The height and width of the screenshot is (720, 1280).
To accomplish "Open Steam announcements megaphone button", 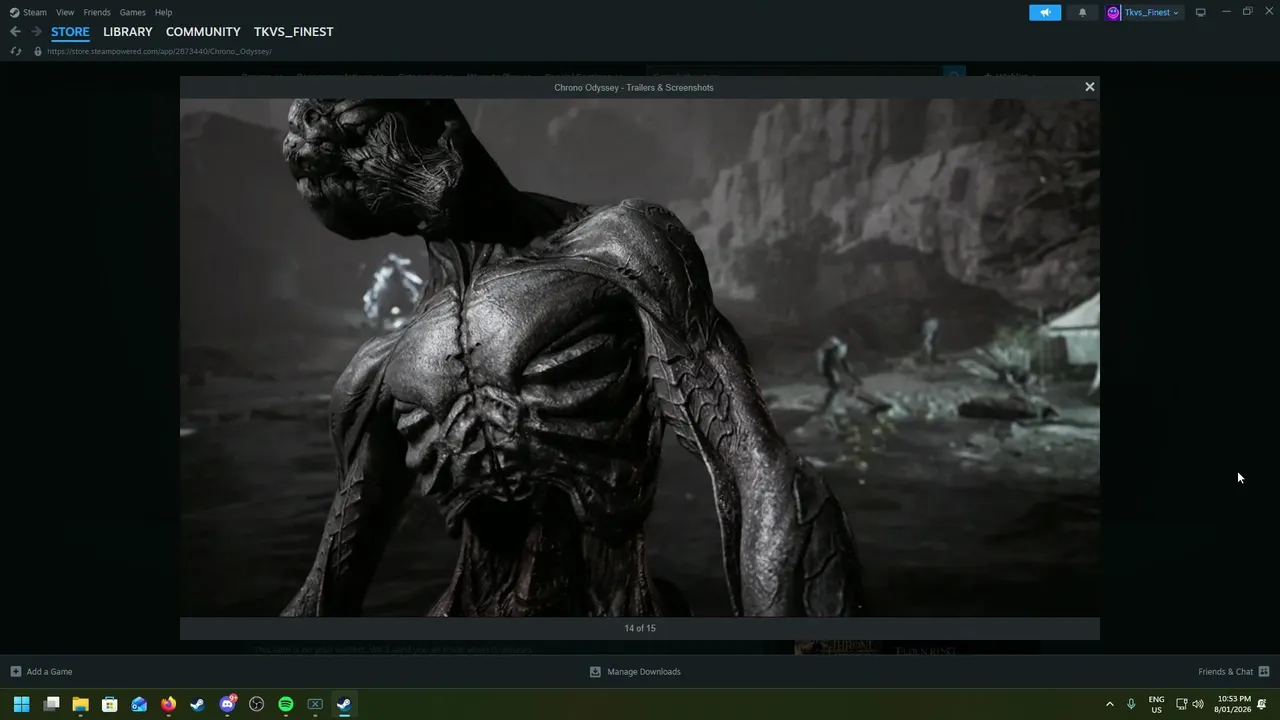I will tap(1045, 12).
